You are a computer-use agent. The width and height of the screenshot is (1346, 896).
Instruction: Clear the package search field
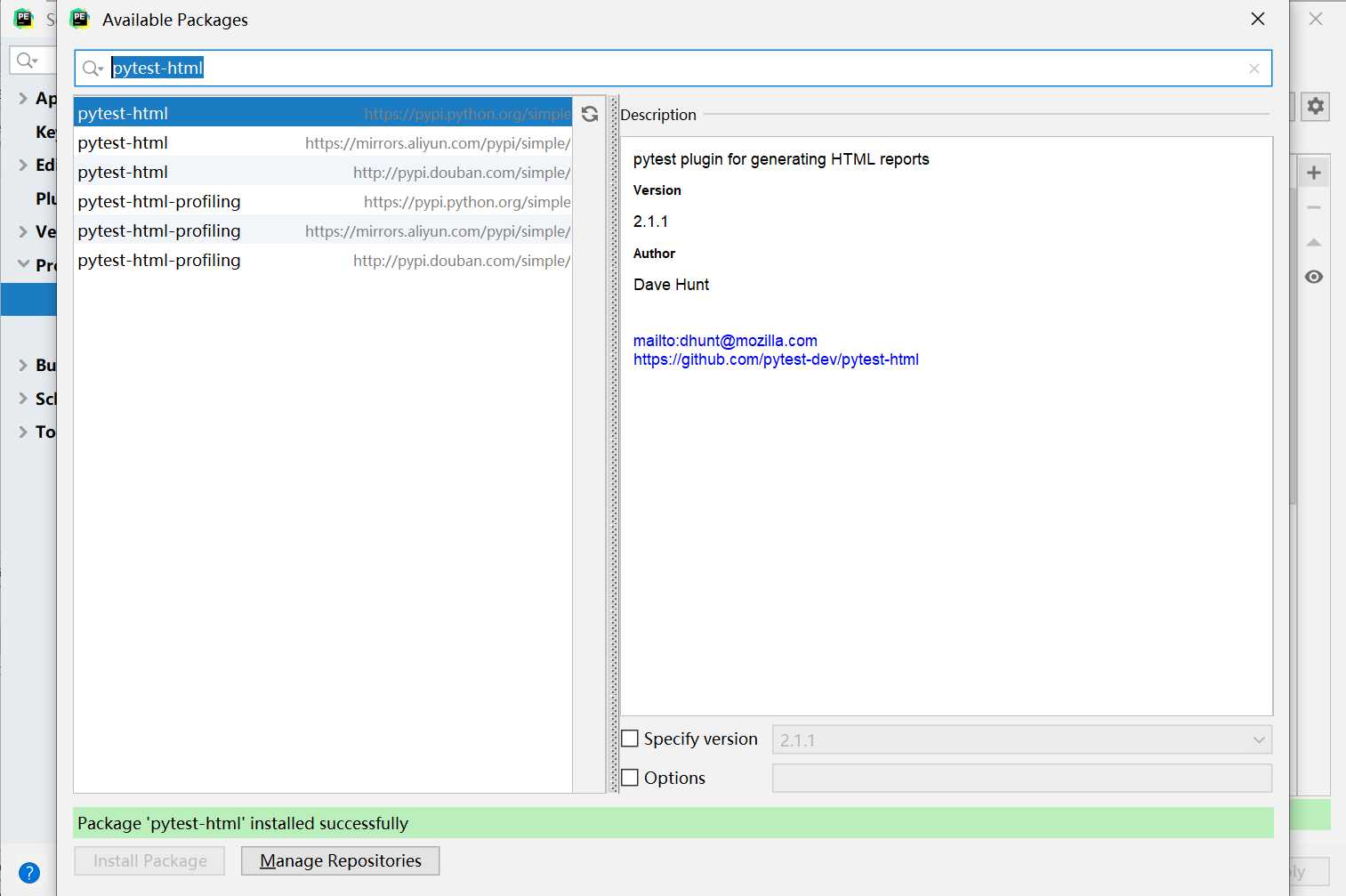pyautogui.click(x=1253, y=69)
